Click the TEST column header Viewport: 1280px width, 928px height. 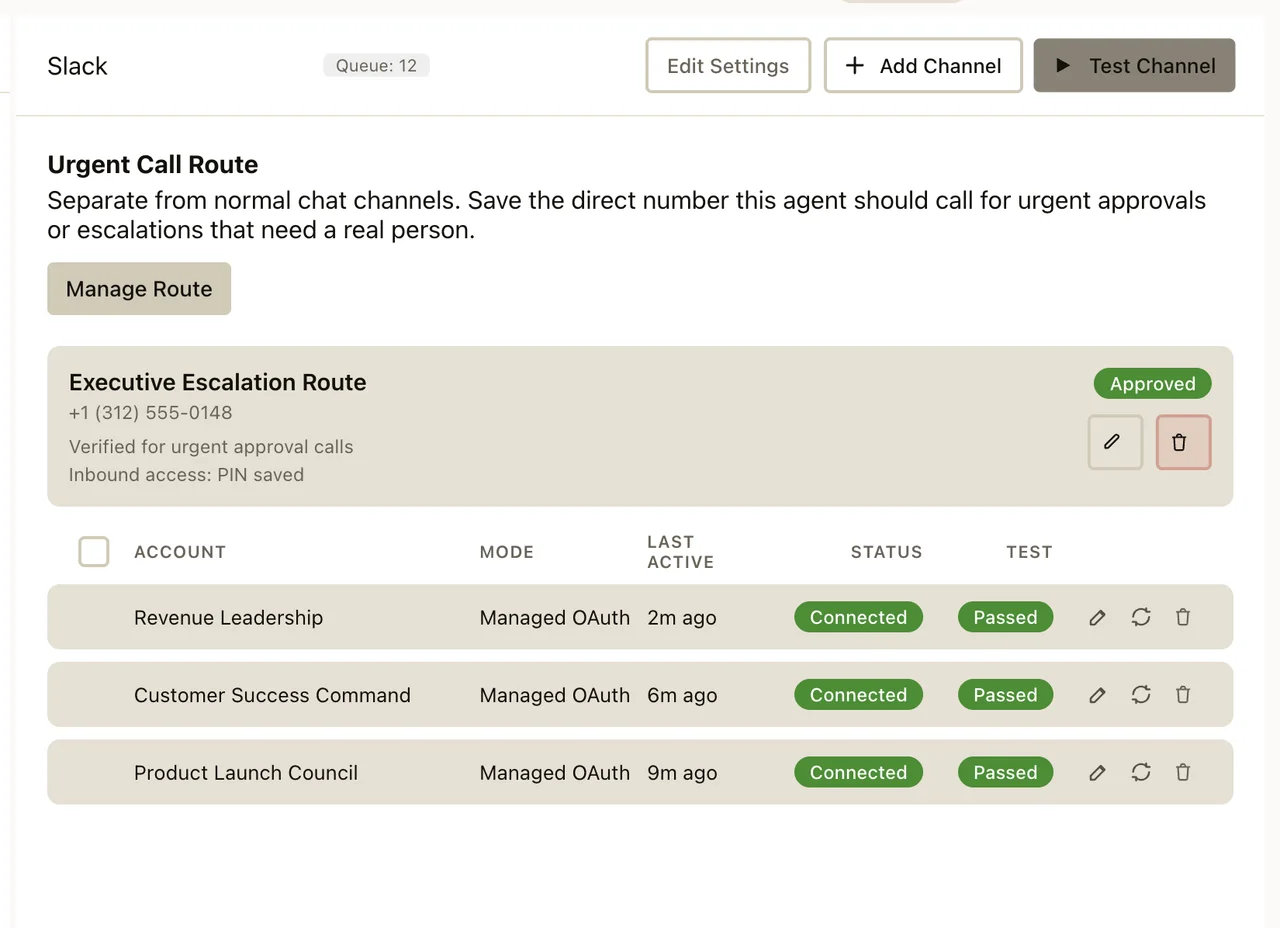[1029, 552]
